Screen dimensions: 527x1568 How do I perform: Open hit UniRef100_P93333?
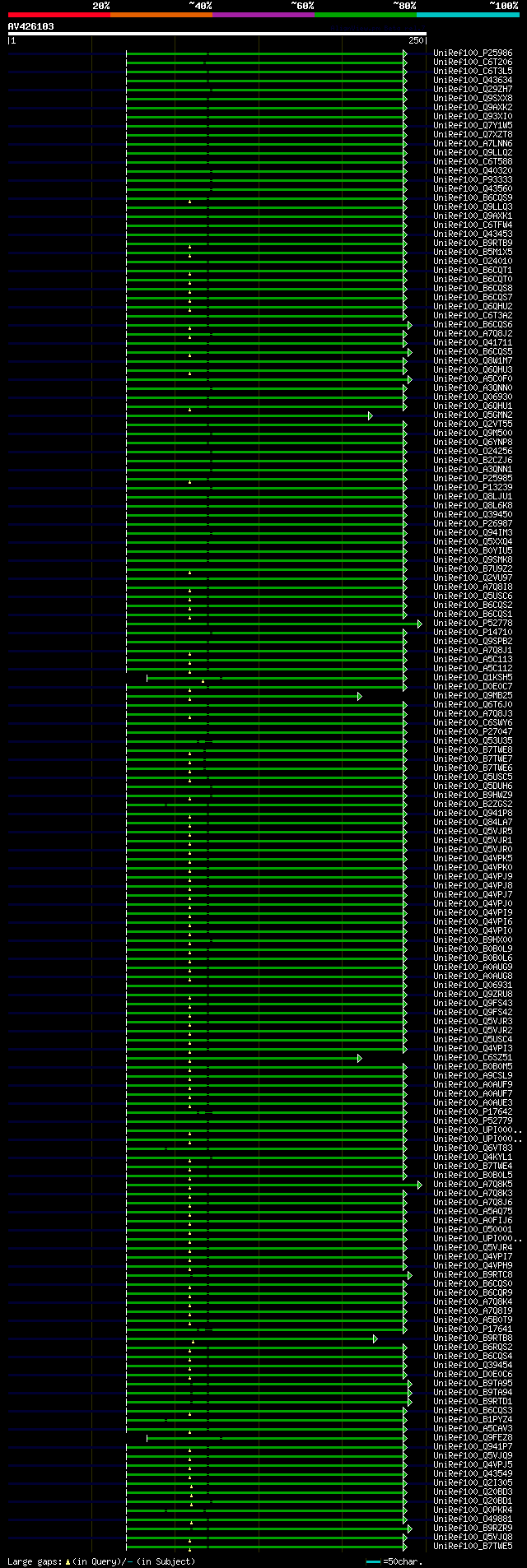[x=473, y=180]
